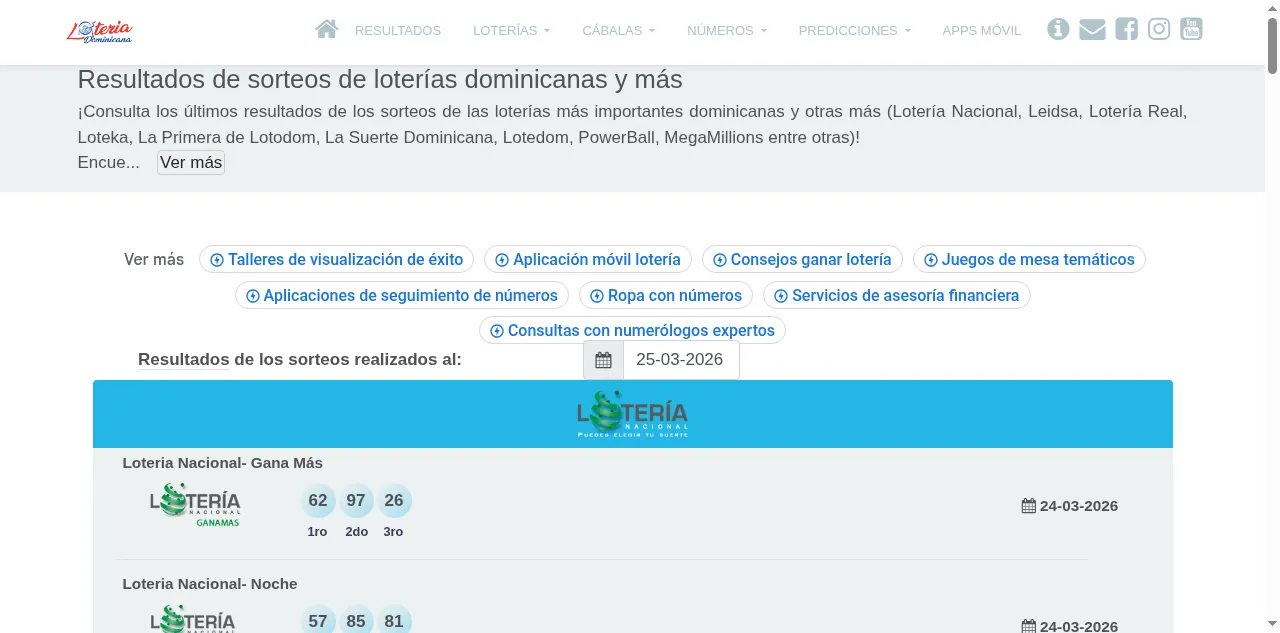Visit the Facebook page icon
Image resolution: width=1280 pixels, height=633 pixels.
pos(1126,29)
